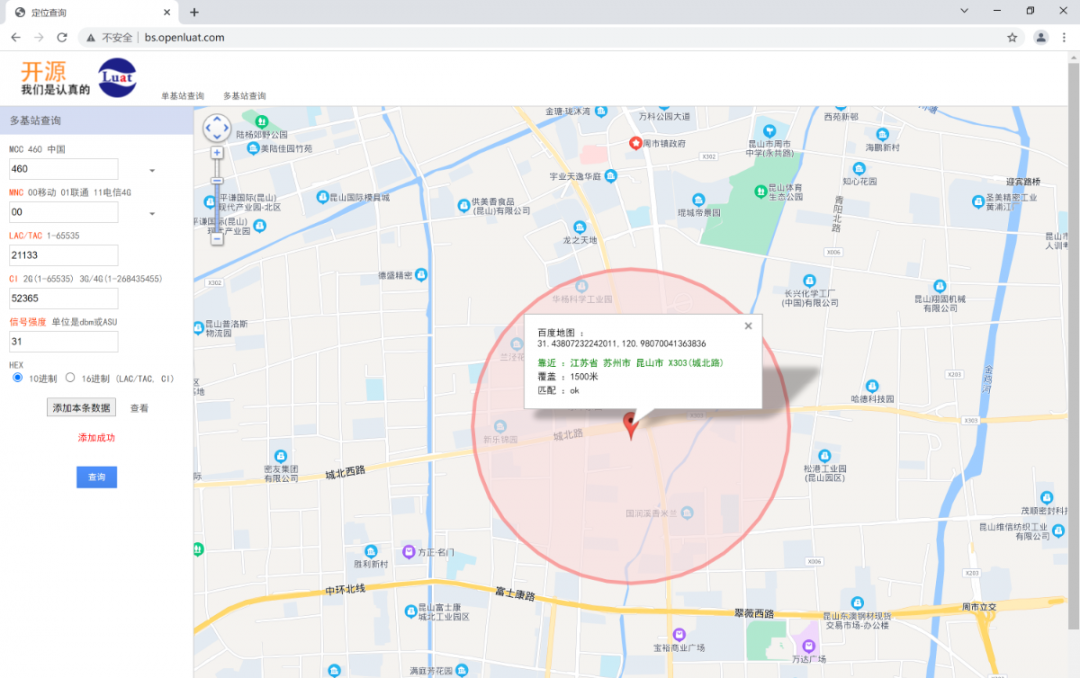Click the blue 查询 button
The height and width of the screenshot is (678, 1080).
tap(96, 477)
